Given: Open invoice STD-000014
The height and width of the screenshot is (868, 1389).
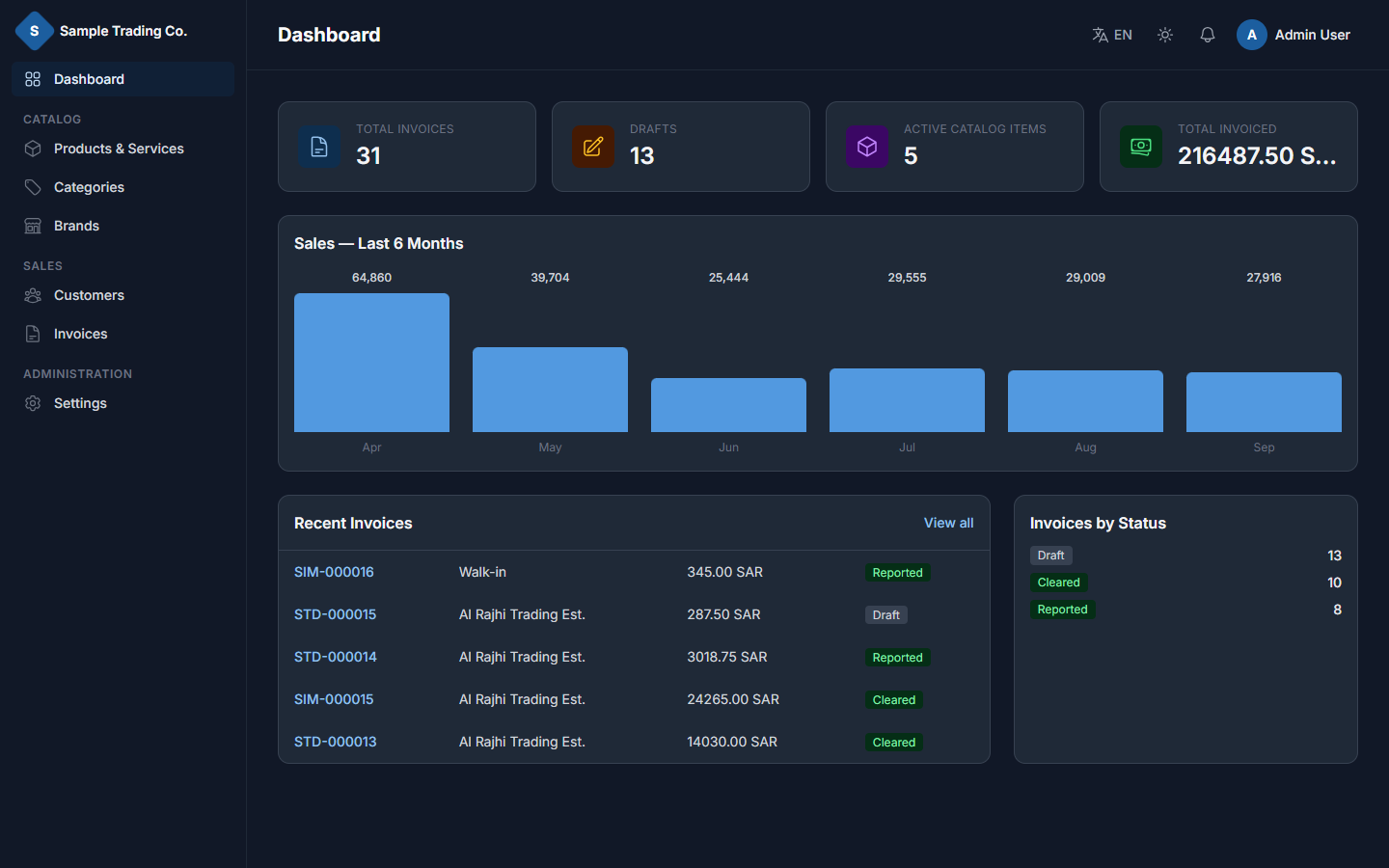Looking at the screenshot, I should point(336,657).
